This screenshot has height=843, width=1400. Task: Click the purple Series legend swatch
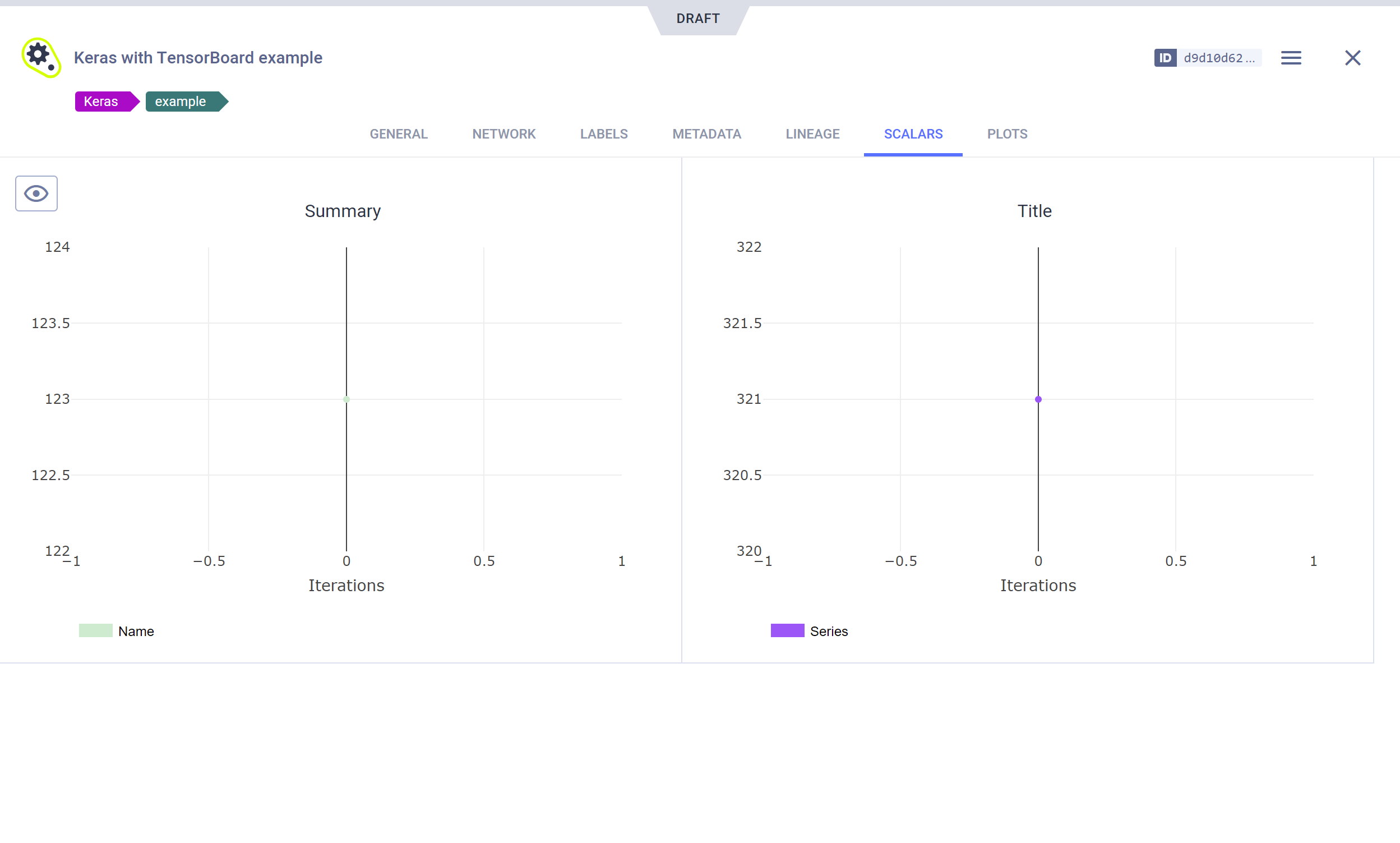point(787,630)
